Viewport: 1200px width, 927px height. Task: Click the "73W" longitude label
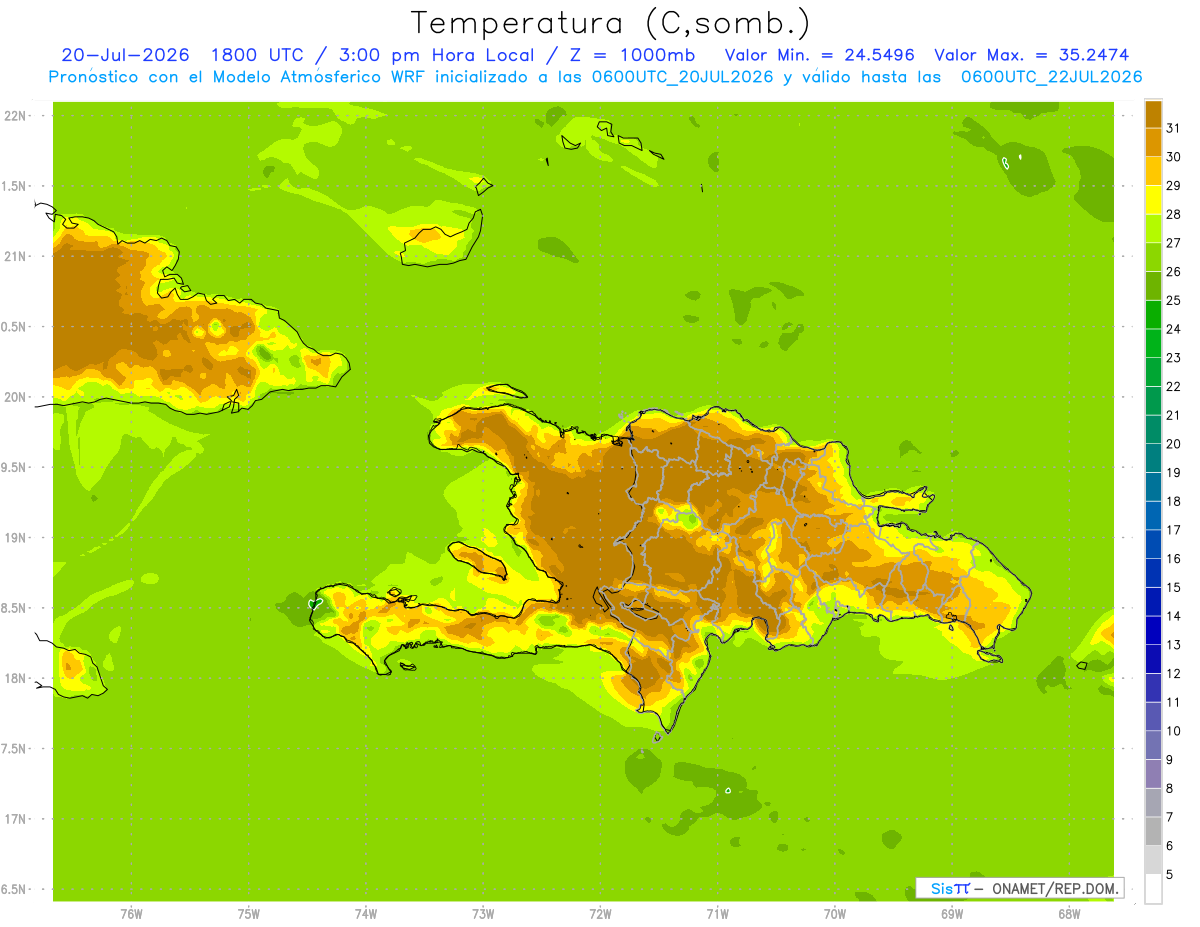(483, 914)
